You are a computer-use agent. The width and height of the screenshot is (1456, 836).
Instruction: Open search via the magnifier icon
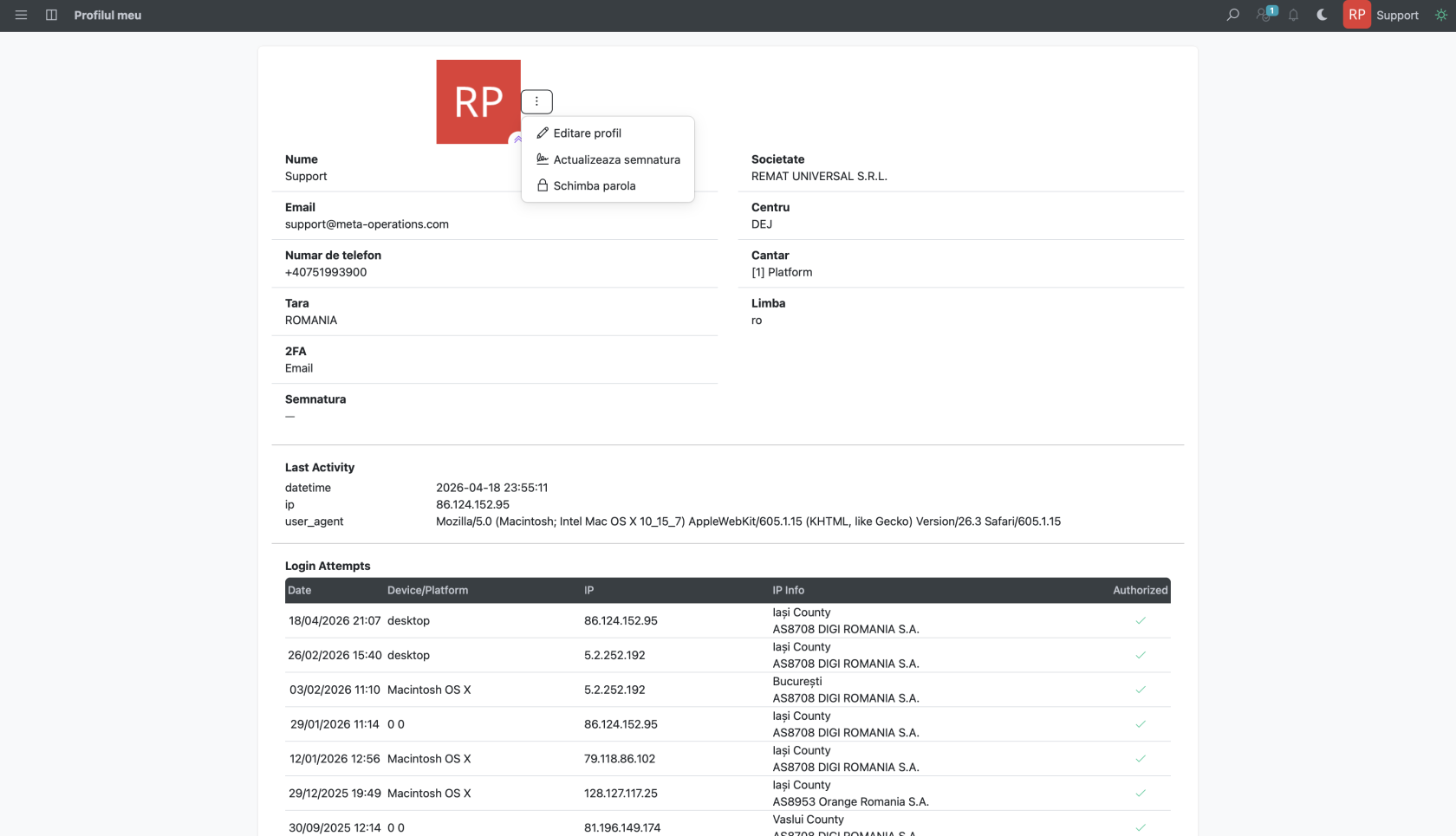(1232, 15)
